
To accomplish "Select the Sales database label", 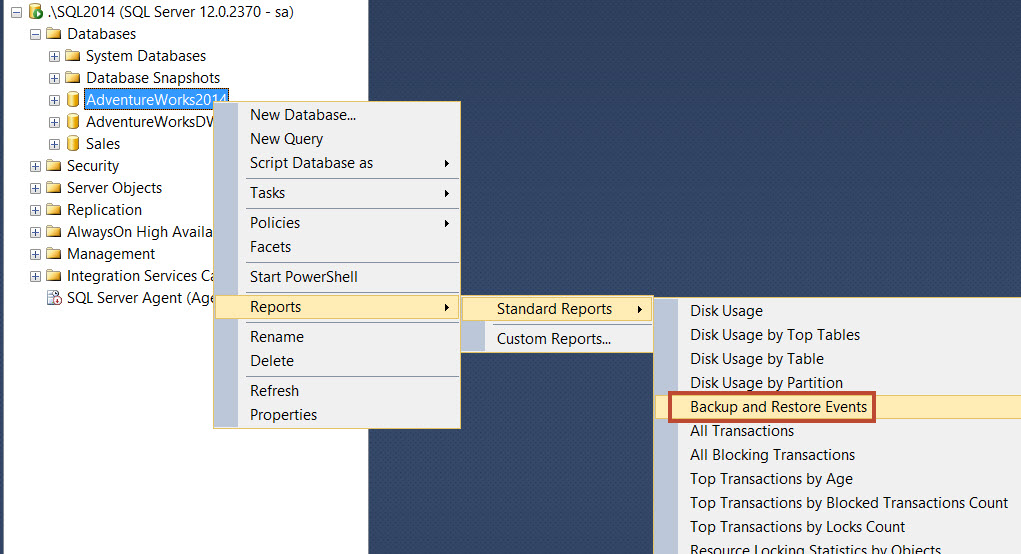I will coord(103,144).
